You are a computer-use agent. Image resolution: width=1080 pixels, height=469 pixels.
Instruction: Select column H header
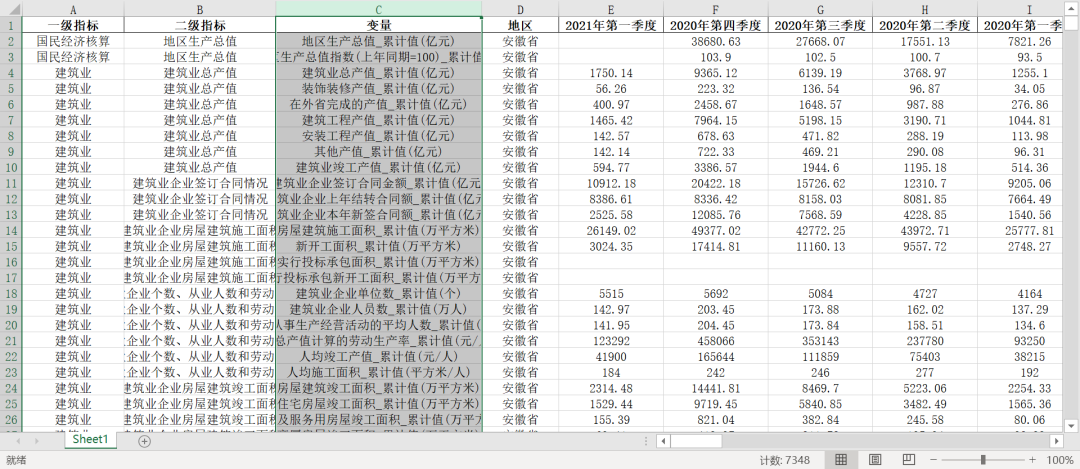(924, 9)
